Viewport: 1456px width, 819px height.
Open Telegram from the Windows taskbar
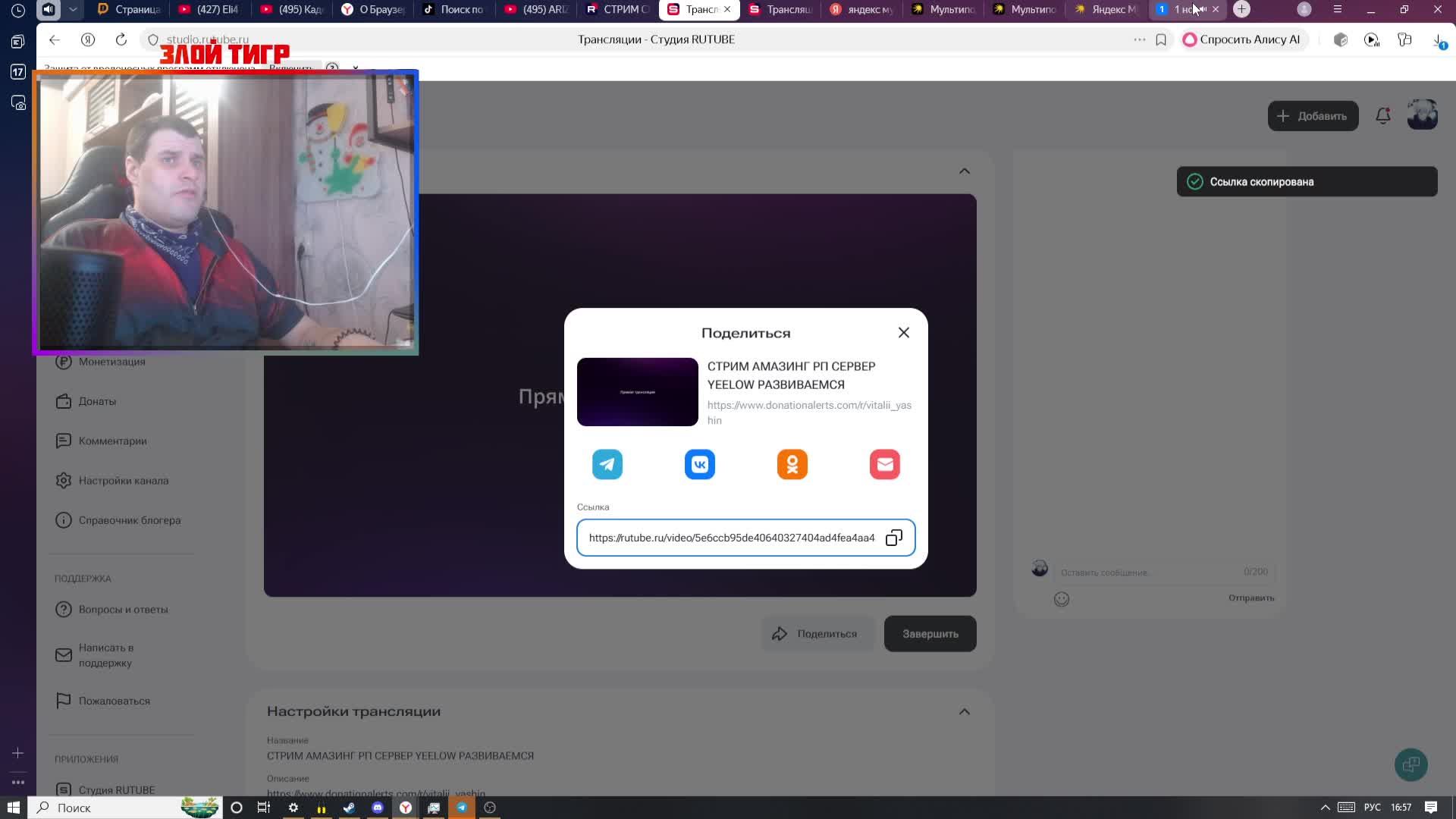click(x=461, y=808)
